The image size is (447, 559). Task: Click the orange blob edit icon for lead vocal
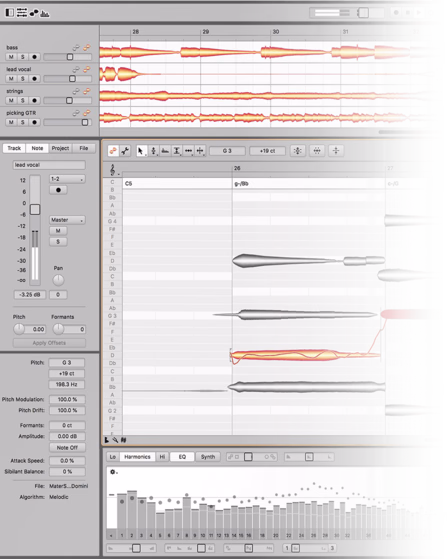[x=87, y=69]
